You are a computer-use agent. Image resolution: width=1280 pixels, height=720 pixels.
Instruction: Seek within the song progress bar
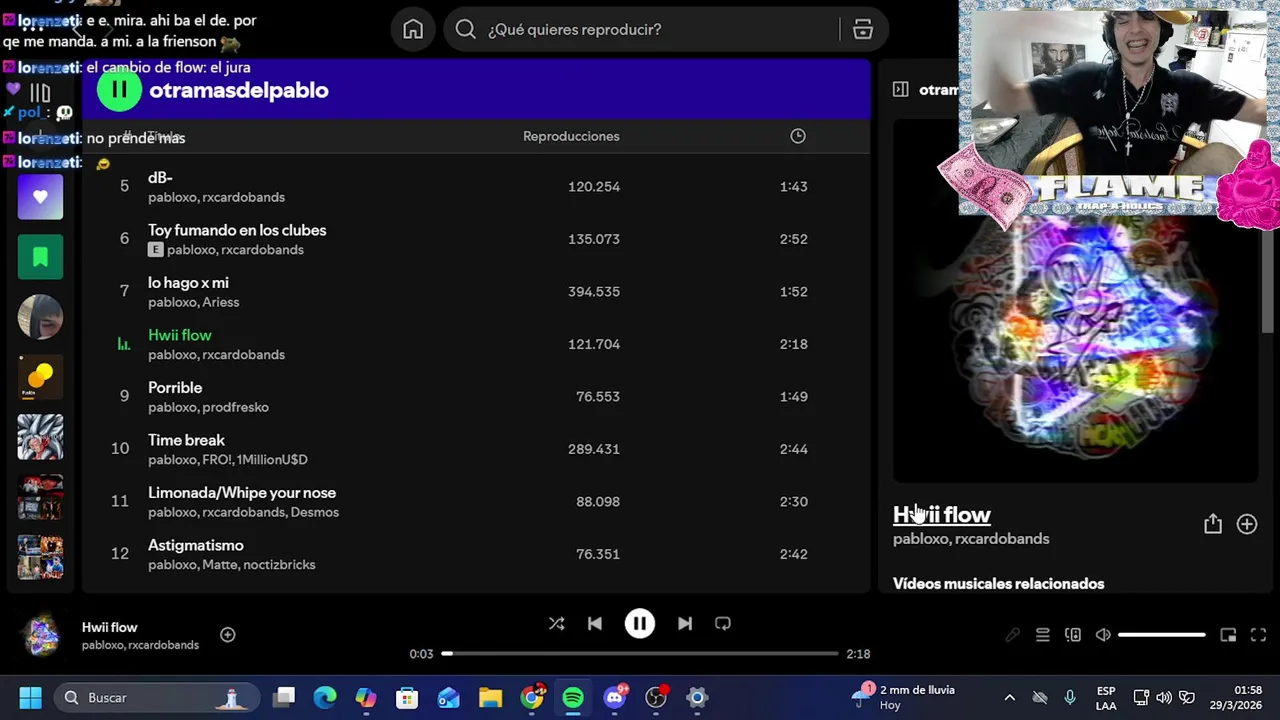pyautogui.click(x=640, y=654)
